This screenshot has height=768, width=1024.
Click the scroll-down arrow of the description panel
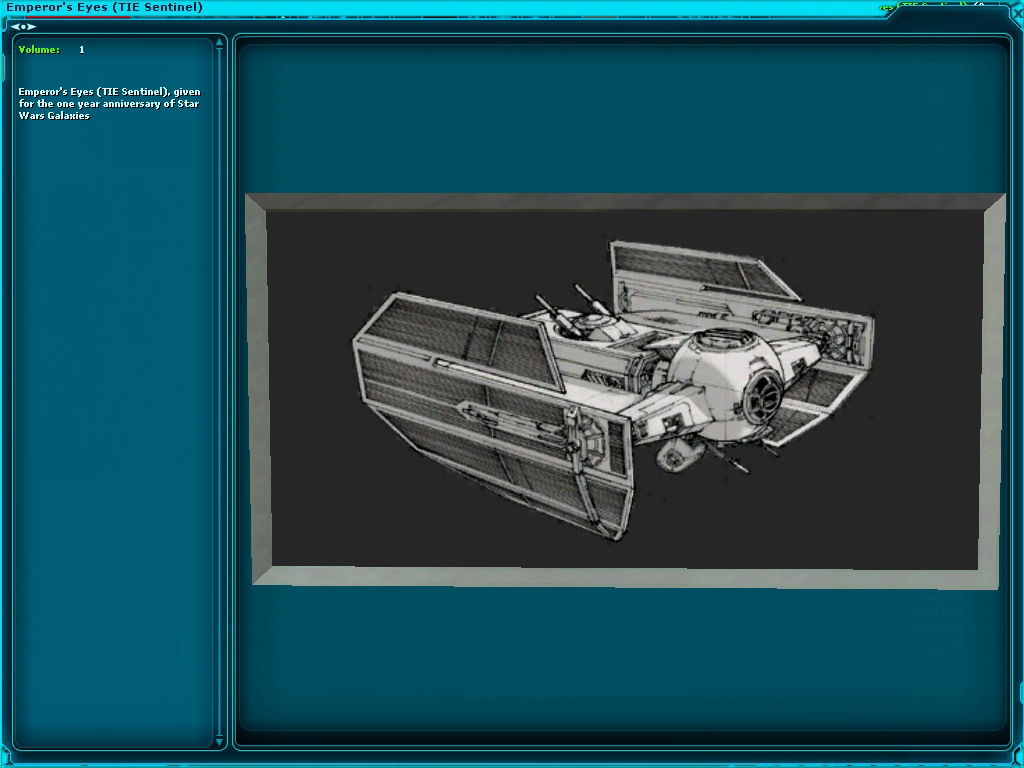[219, 742]
